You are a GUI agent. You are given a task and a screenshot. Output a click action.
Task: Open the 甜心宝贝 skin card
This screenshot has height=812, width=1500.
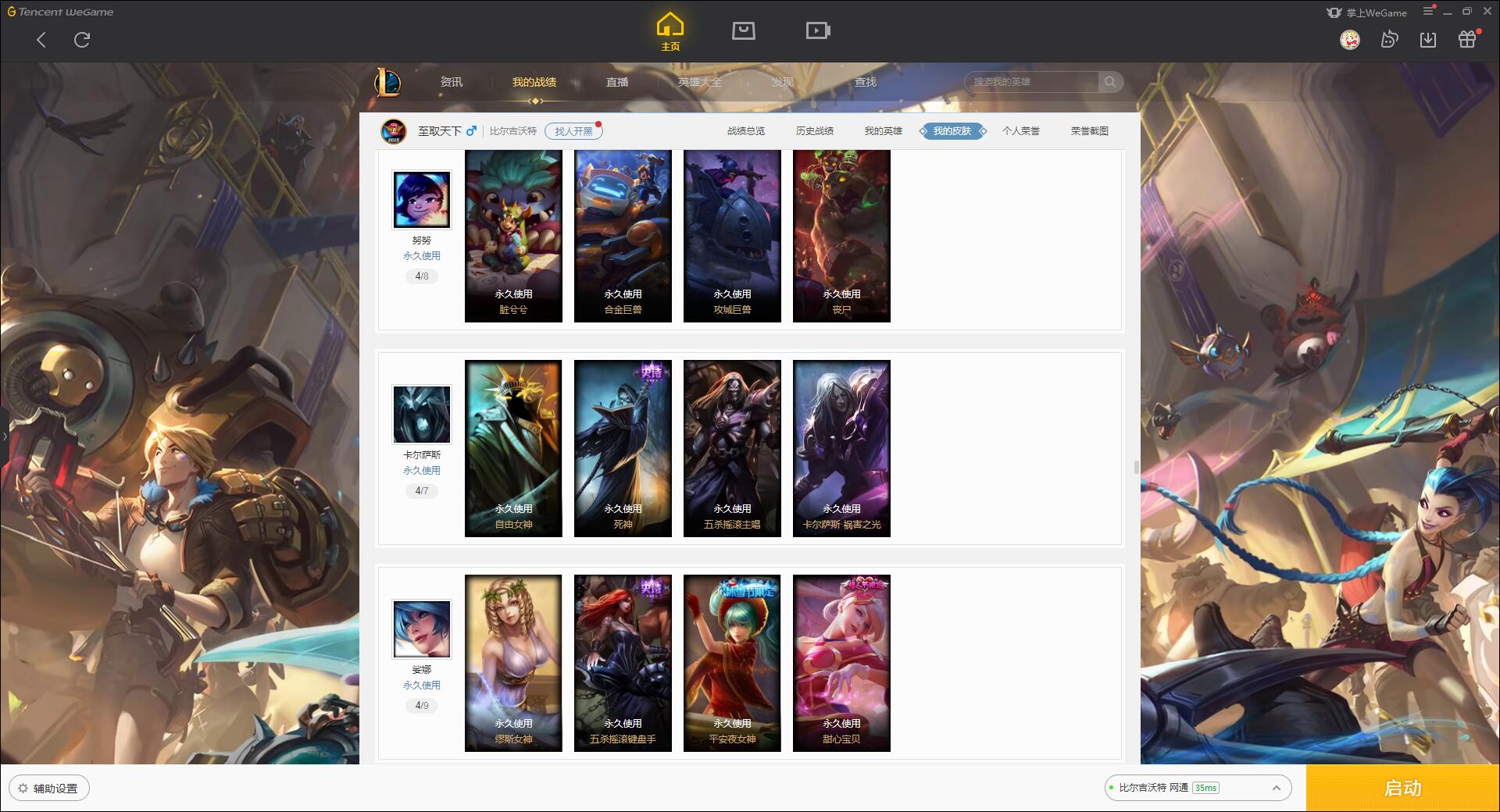tap(841, 663)
